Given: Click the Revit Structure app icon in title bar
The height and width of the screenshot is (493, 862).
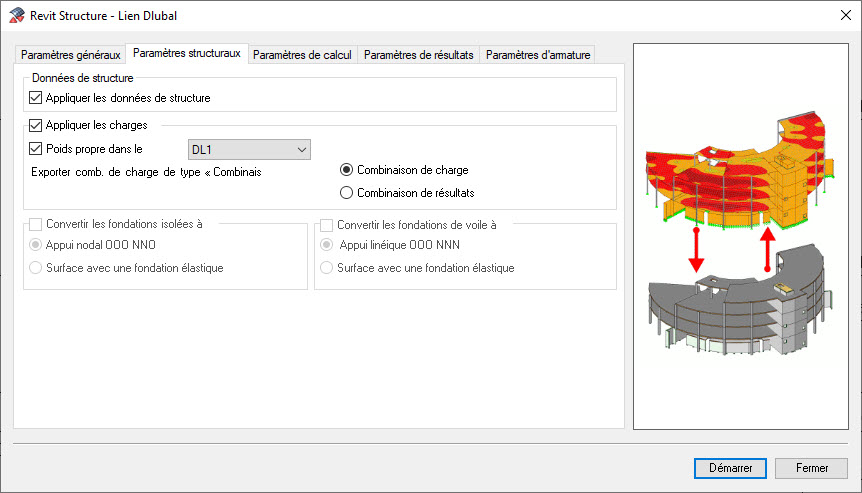Looking at the screenshot, I should (x=16, y=15).
